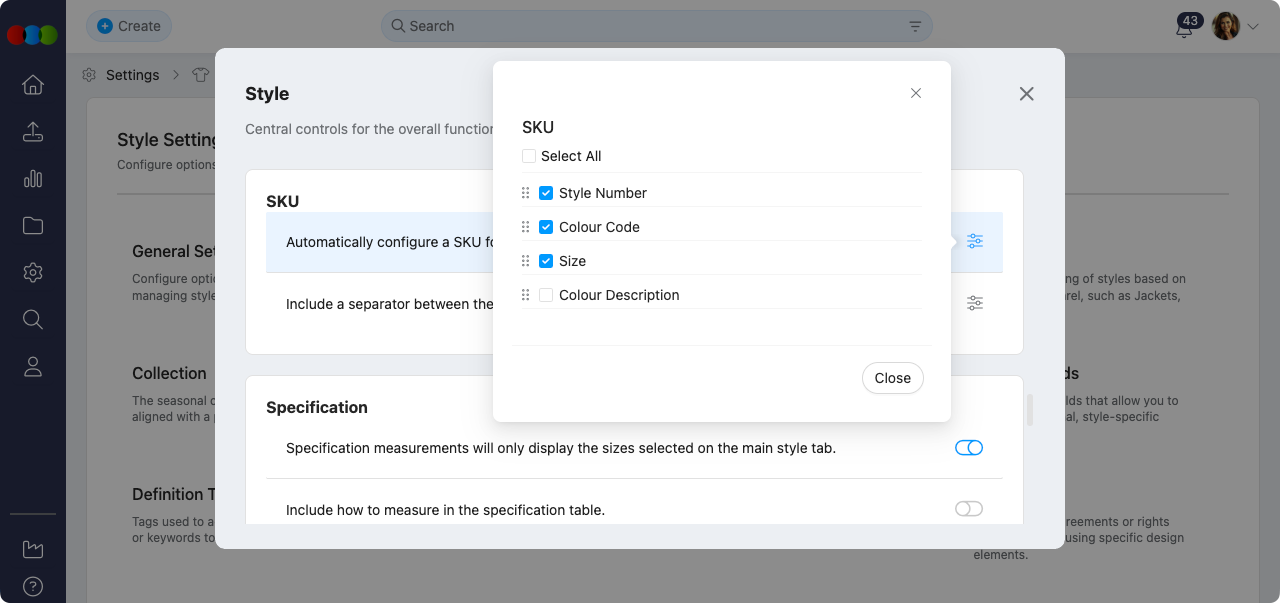The width and height of the screenshot is (1280, 603).
Task: Click the Create button
Action: click(x=129, y=26)
